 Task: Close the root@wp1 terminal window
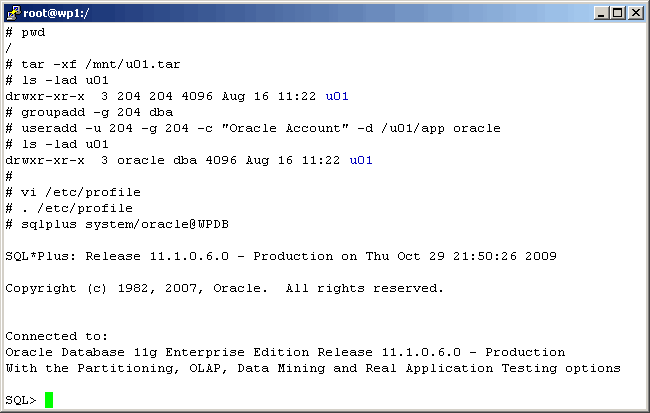pyautogui.click(x=636, y=12)
